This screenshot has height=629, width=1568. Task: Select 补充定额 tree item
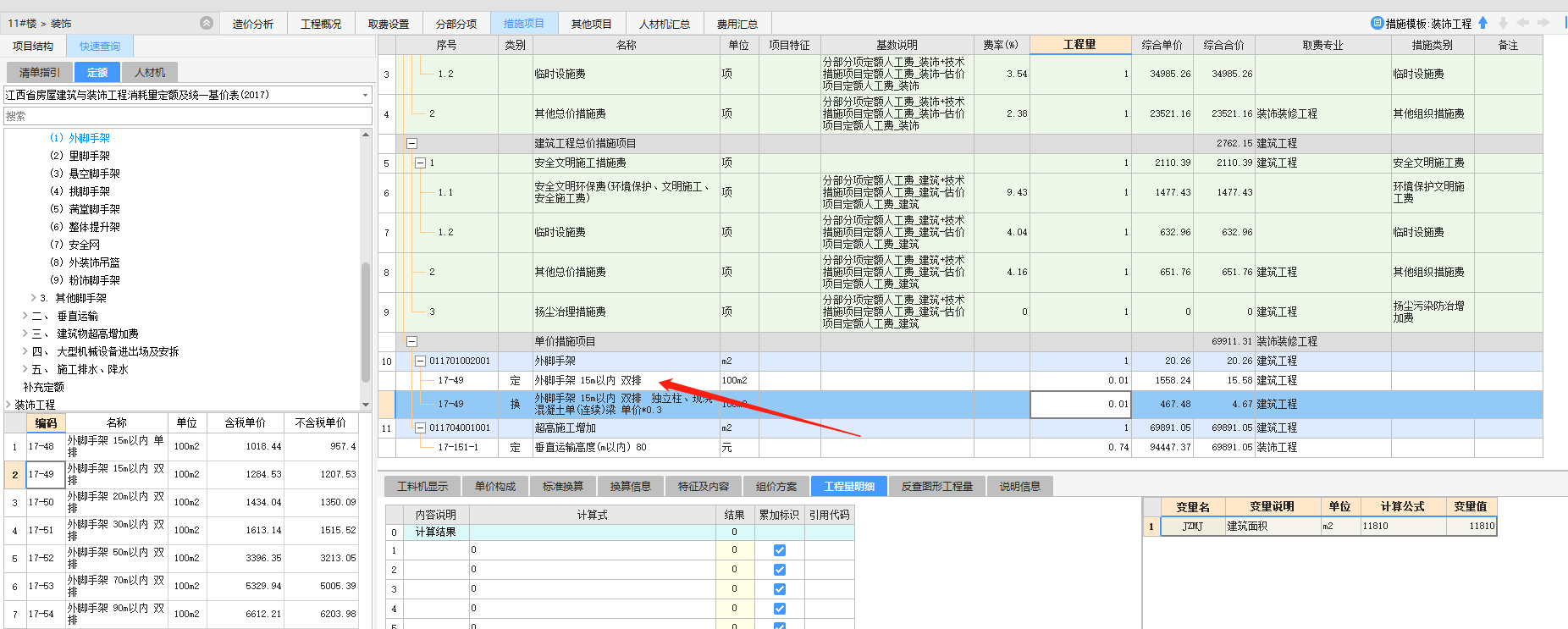pos(44,387)
